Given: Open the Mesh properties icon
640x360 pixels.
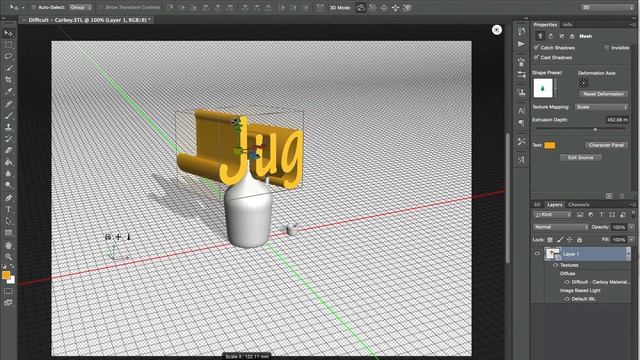Looking at the screenshot, I should tap(540, 36).
